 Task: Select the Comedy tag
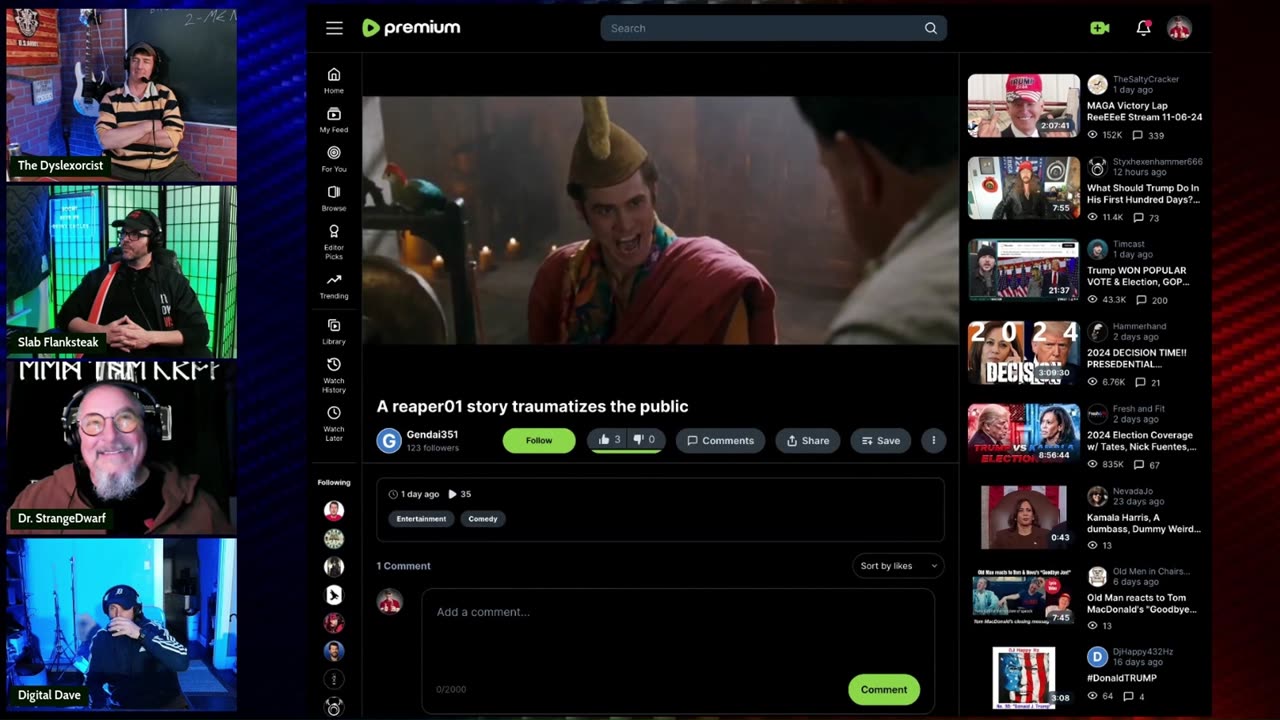483,519
